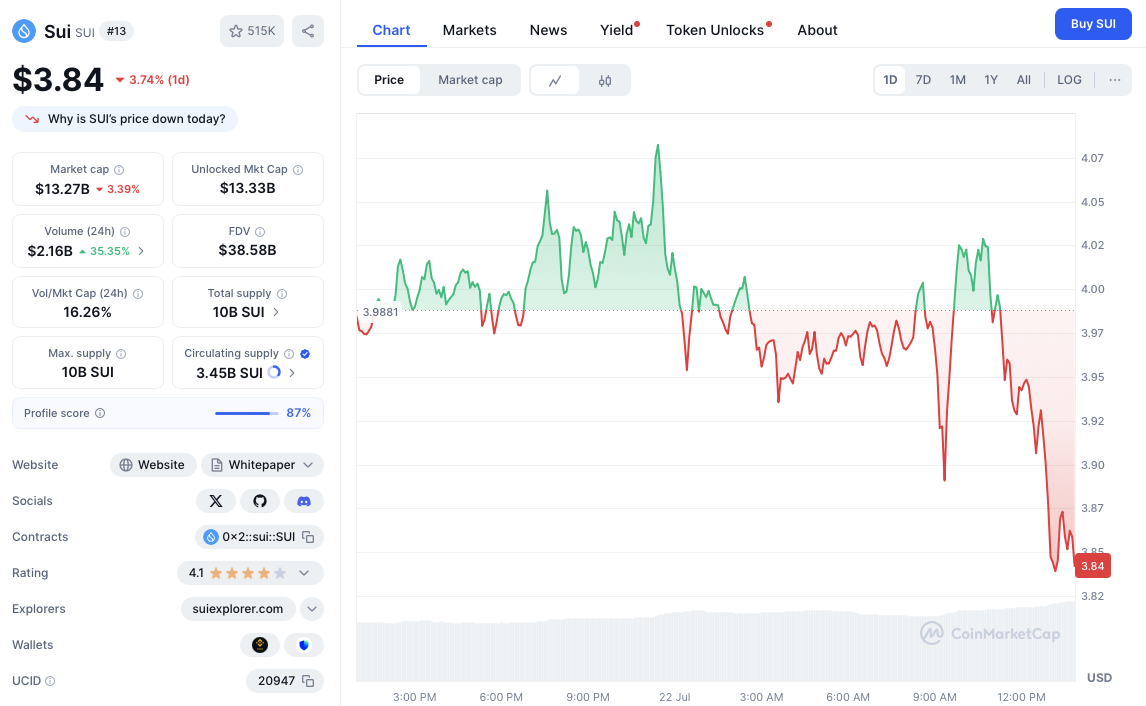
Task: Expand Total supply 10B SUI arrow
Action: coord(276,312)
